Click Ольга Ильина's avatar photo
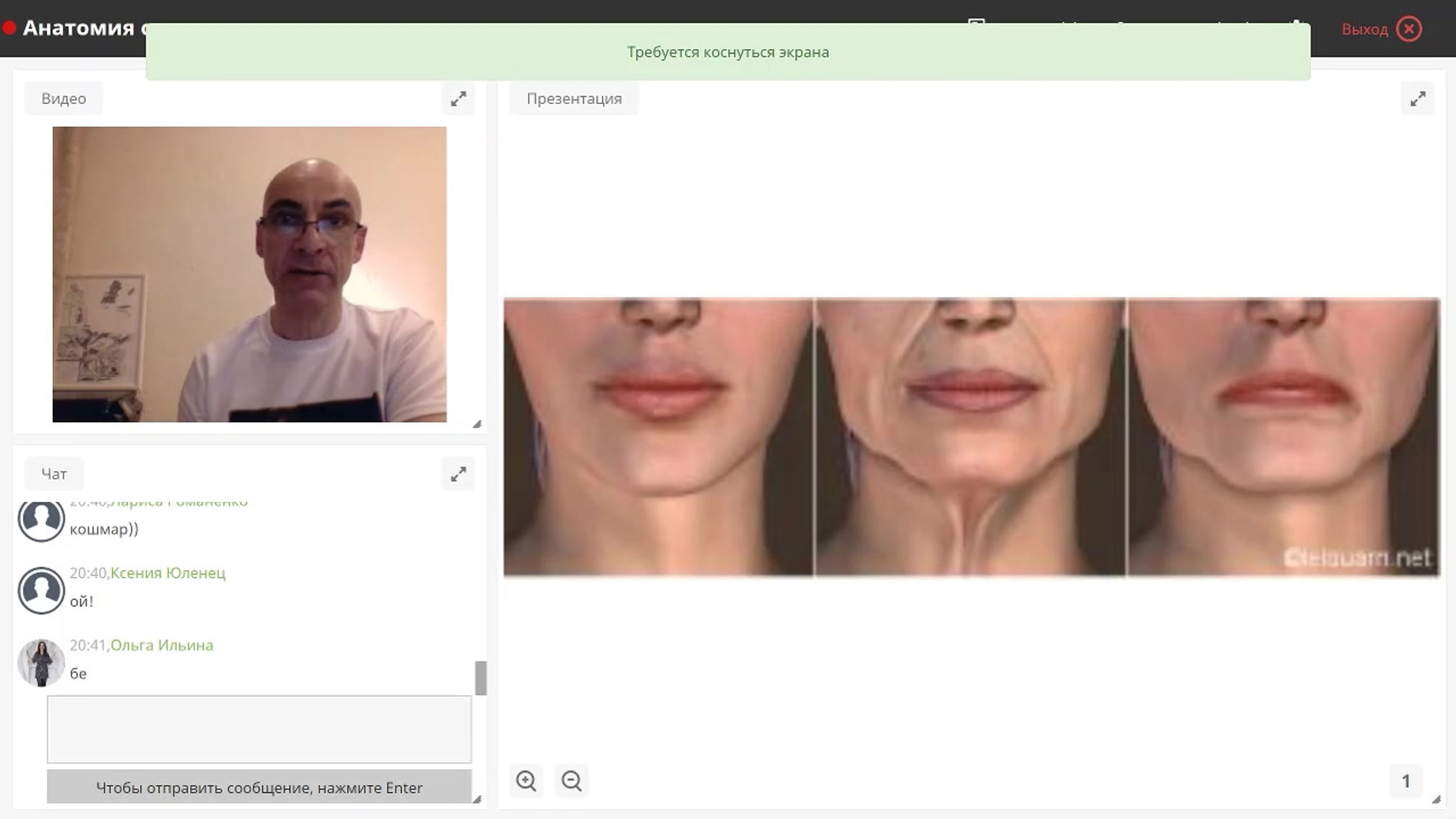Viewport: 1456px width, 819px height. 41,663
